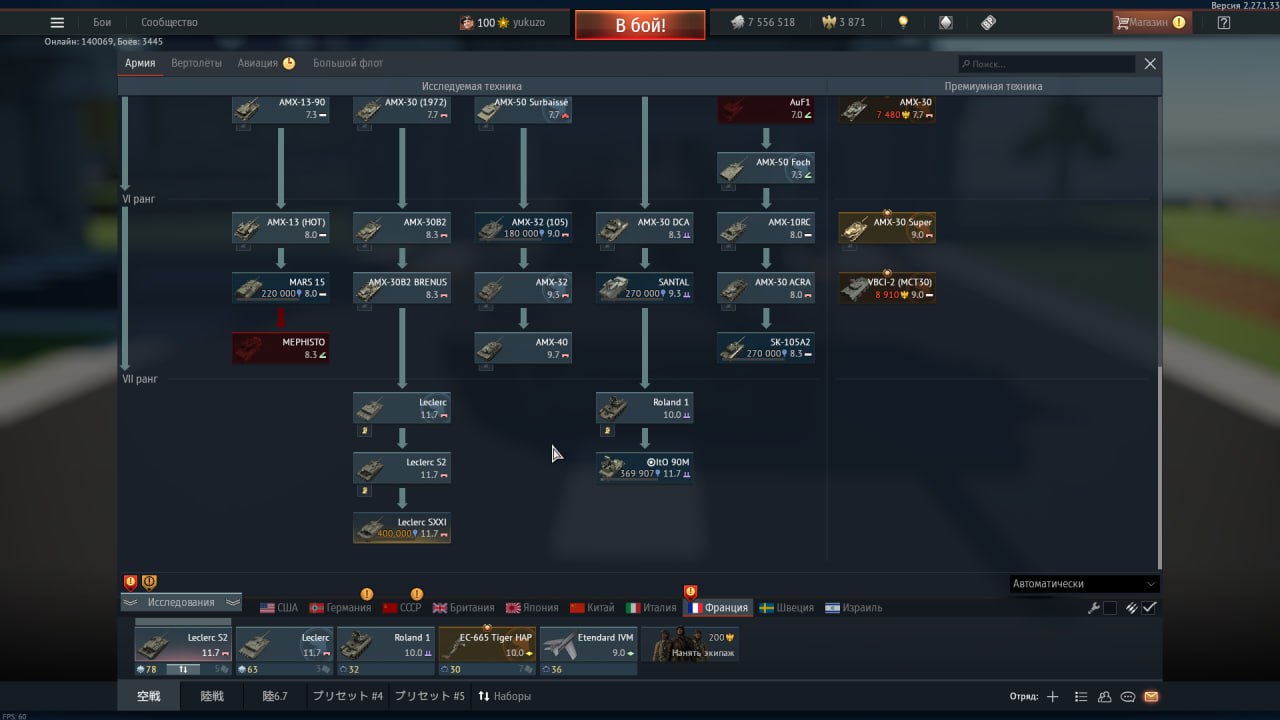Image resolution: width=1280 pixels, height=720 pixels.
Task: Select the SANTAL vehicle card
Action: pyautogui.click(x=645, y=288)
